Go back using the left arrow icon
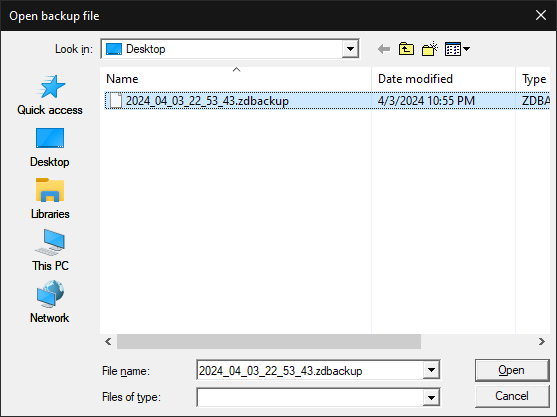Image resolution: width=557 pixels, height=417 pixels. [384, 49]
